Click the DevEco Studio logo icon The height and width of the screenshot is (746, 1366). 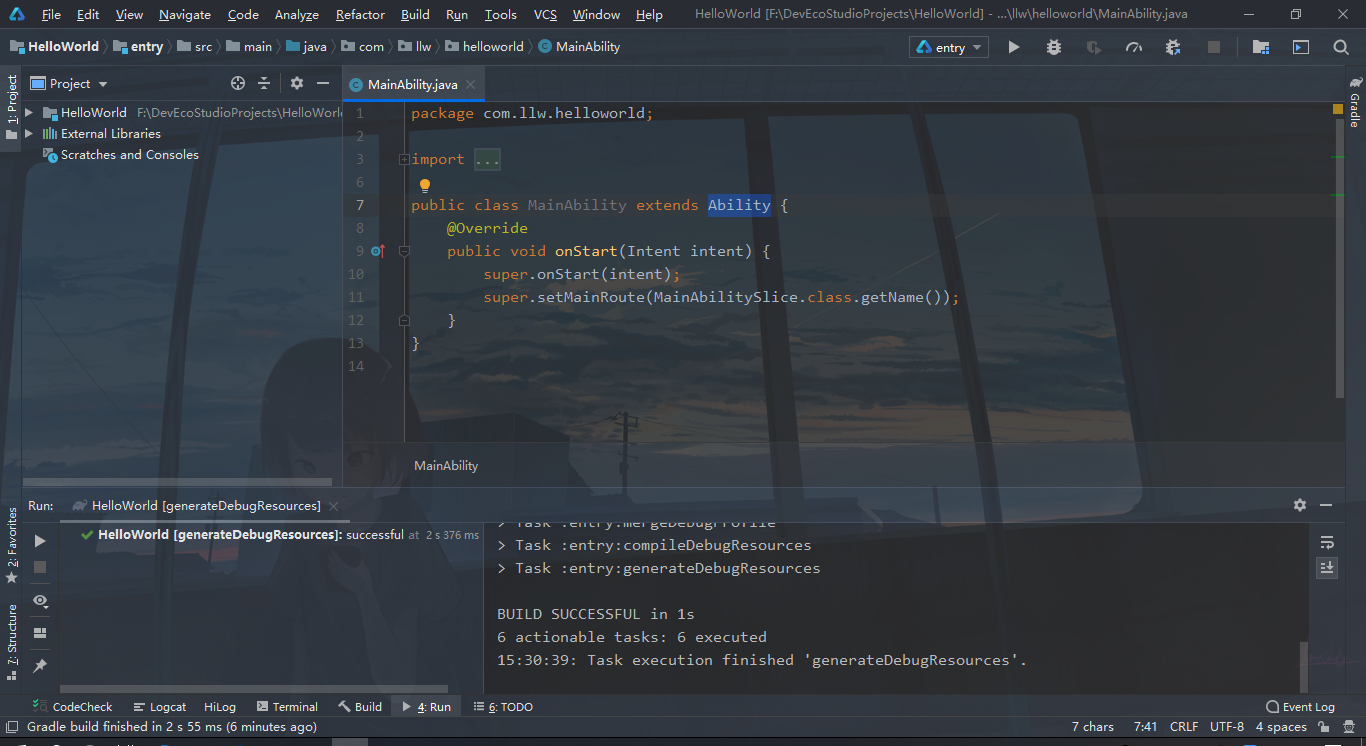[x=17, y=14]
